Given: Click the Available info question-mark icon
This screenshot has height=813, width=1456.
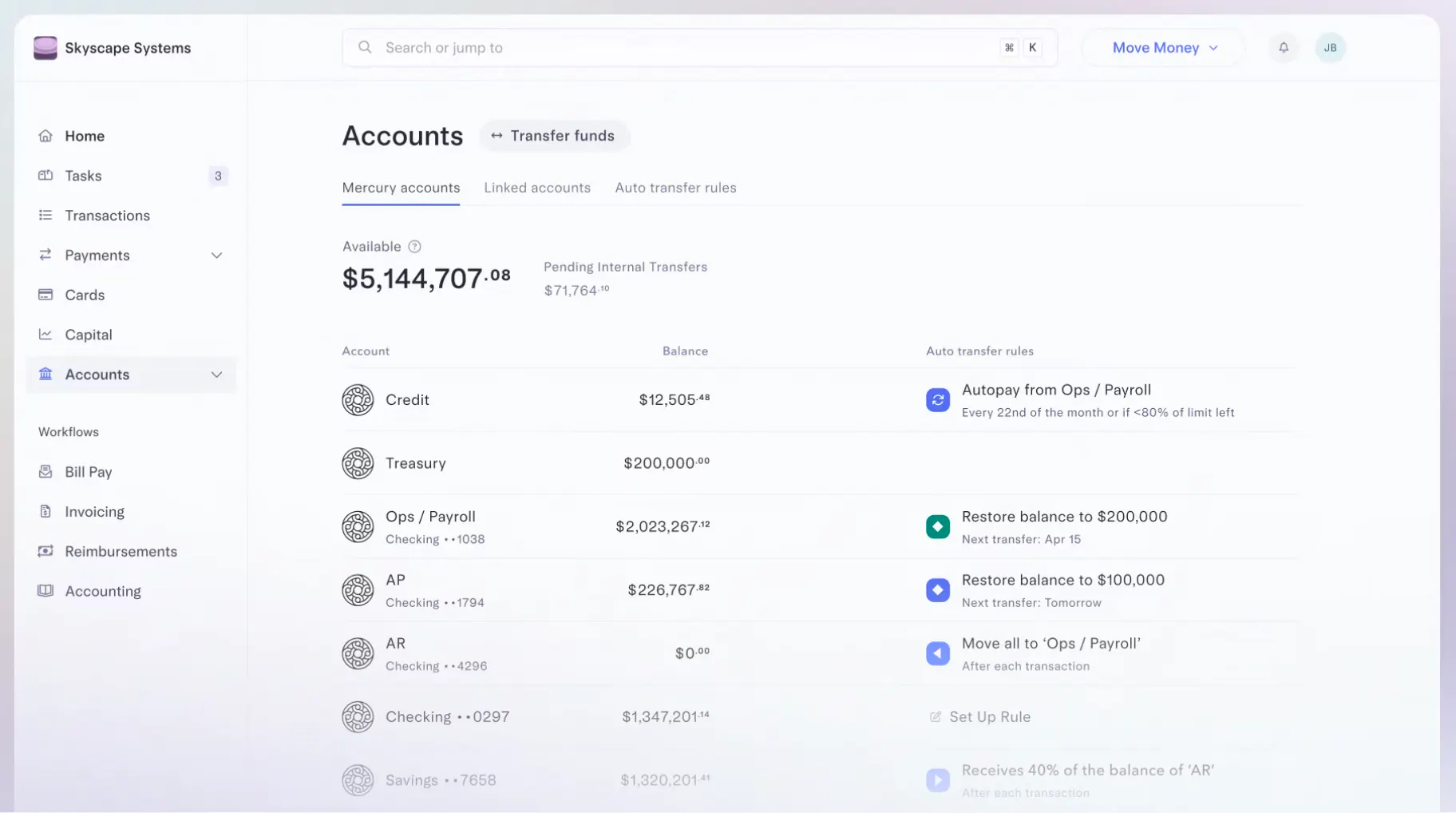Looking at the screenshot, I should tap(414, 247).
